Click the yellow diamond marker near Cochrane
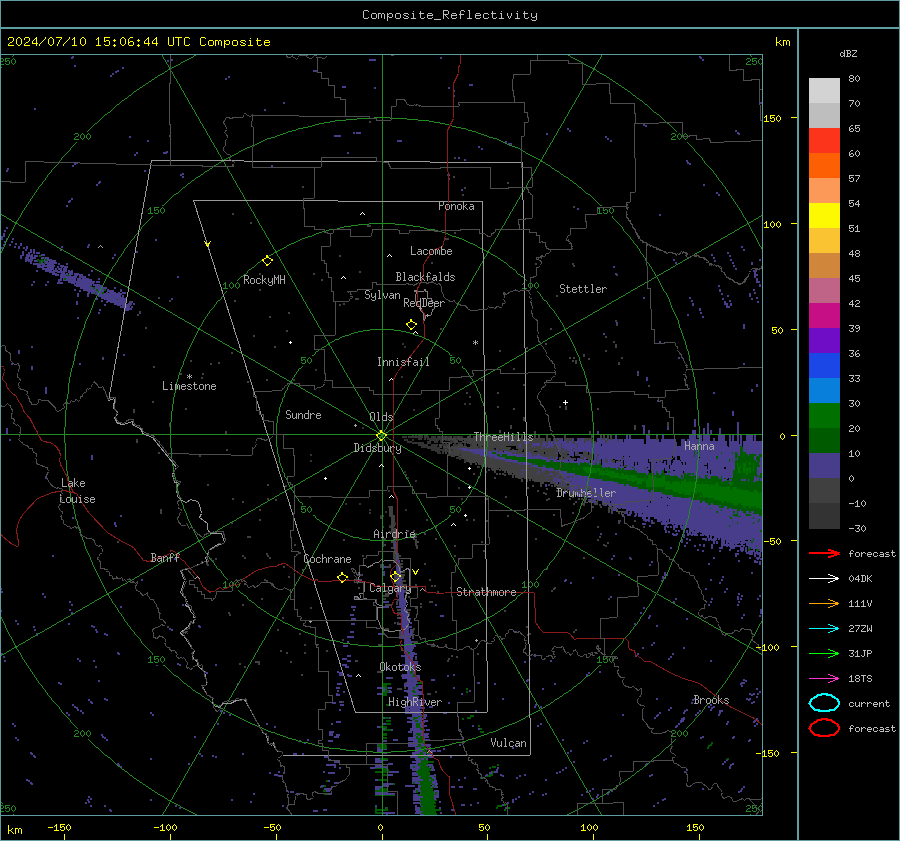 click(x=342, y=578)
